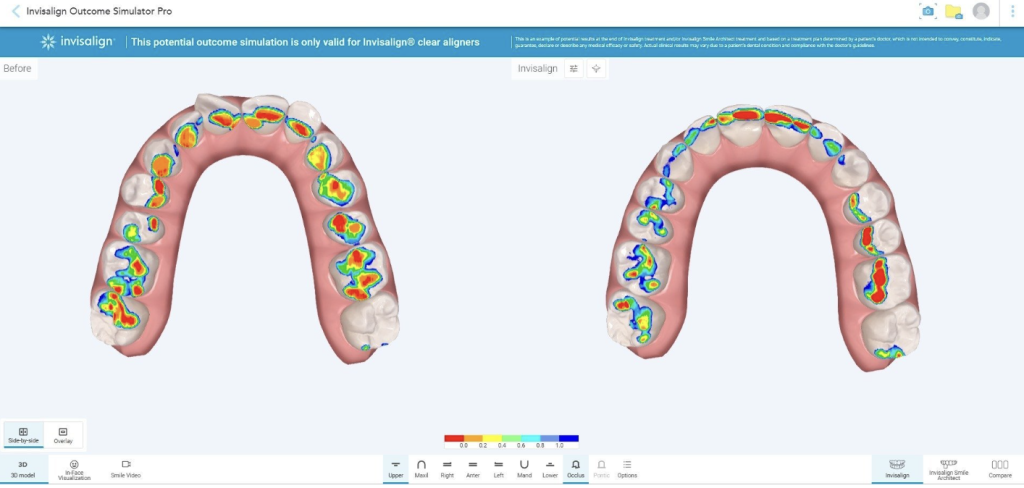Open the cloud folder icon
The image size is (1024, 488).
tap(953, 11)
